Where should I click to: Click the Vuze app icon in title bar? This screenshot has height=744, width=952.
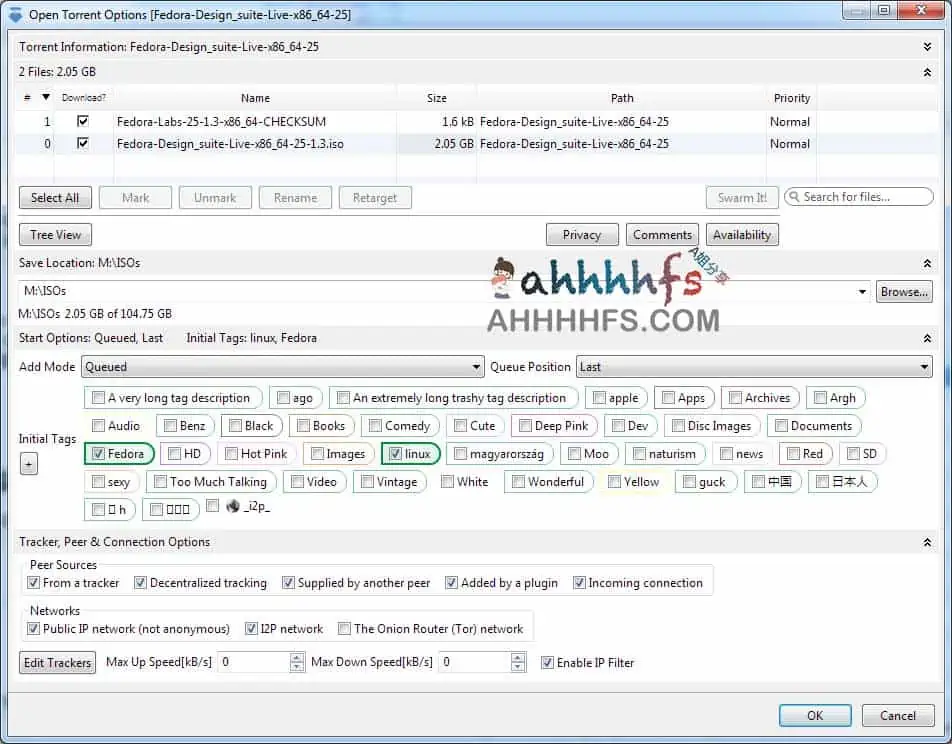pos(15,14)
